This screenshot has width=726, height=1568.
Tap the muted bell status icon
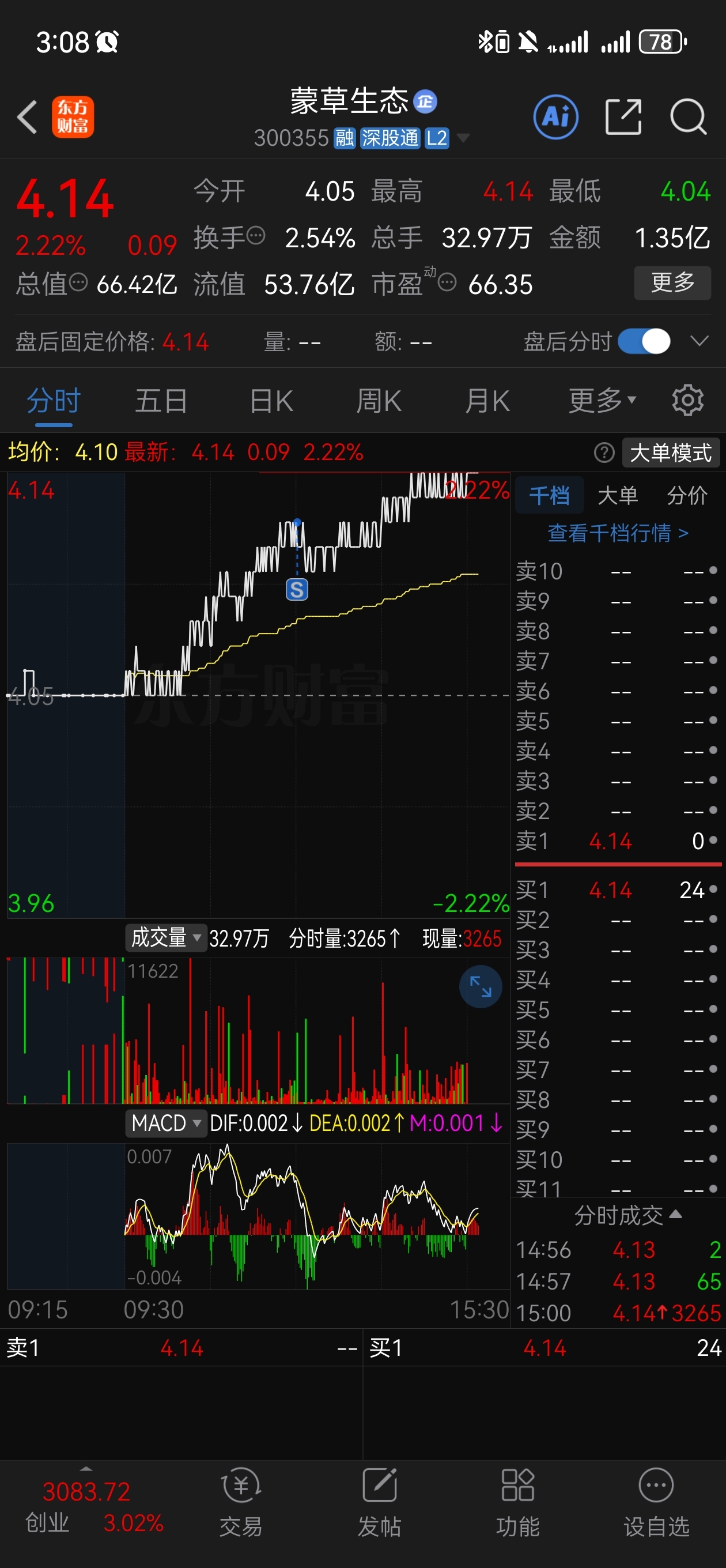[x=528, y=42]
